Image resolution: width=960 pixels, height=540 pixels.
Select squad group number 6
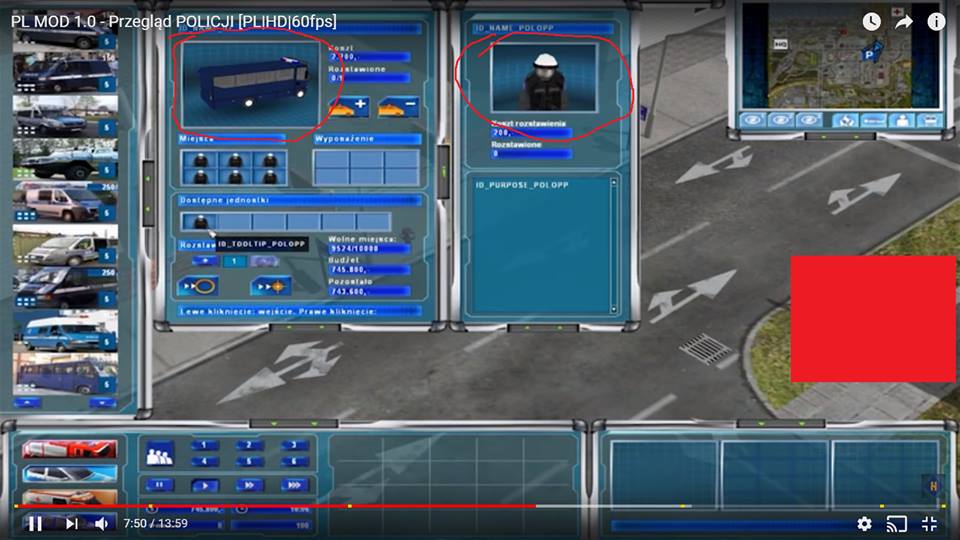(x=294, y=461)
